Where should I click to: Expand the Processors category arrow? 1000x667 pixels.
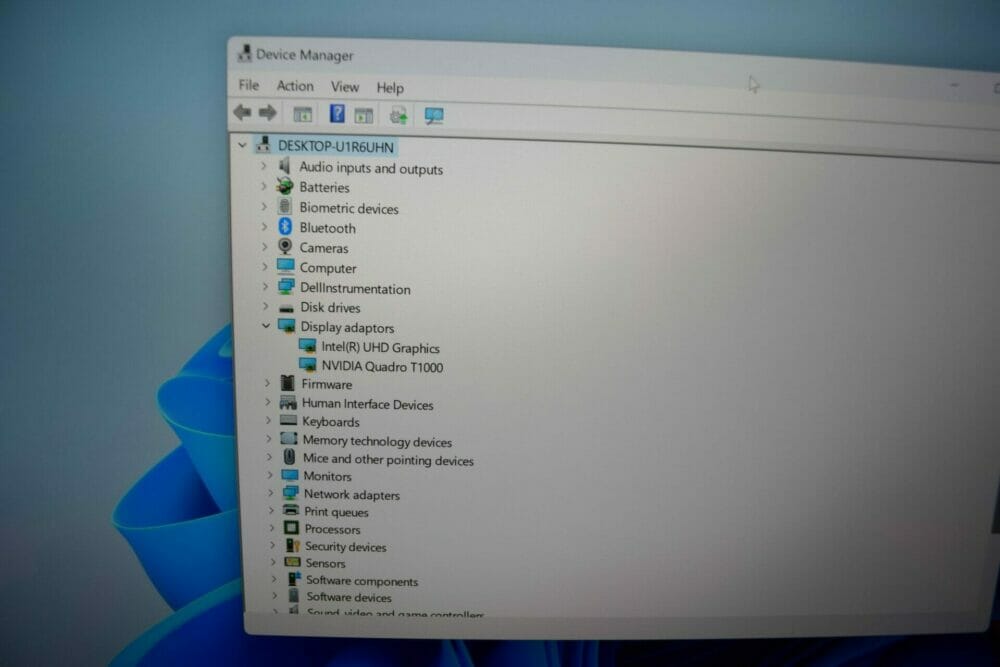[x=271, y=528]
